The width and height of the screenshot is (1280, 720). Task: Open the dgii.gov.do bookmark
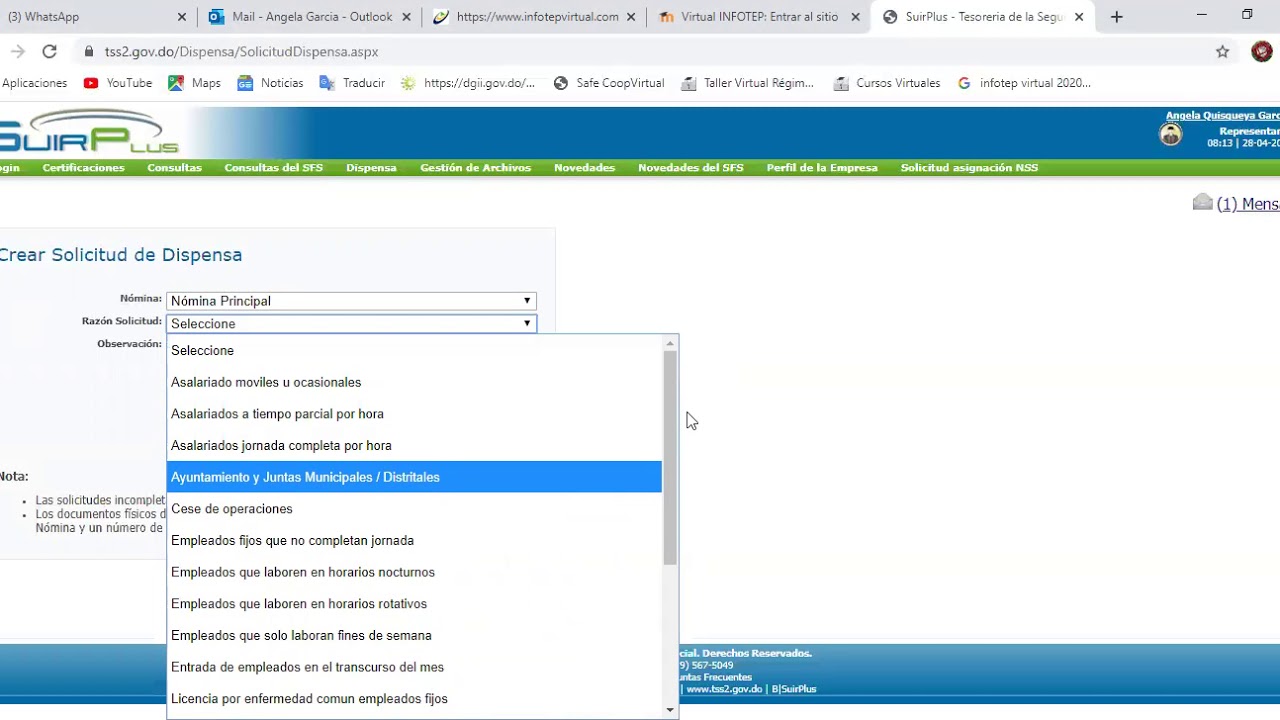coord(468,83)
